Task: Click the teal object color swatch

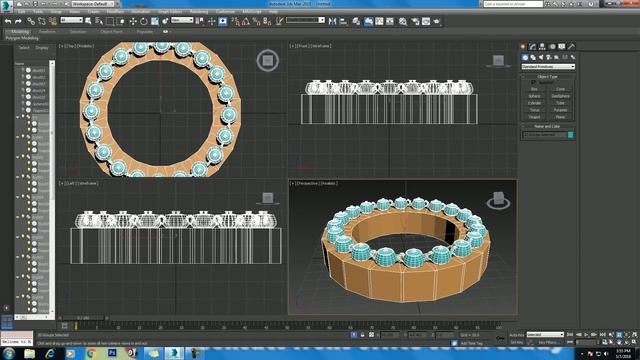Action: [x=571, y=135]
